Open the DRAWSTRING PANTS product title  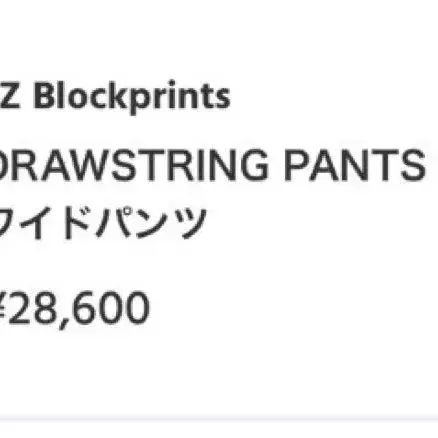(213, 165)
